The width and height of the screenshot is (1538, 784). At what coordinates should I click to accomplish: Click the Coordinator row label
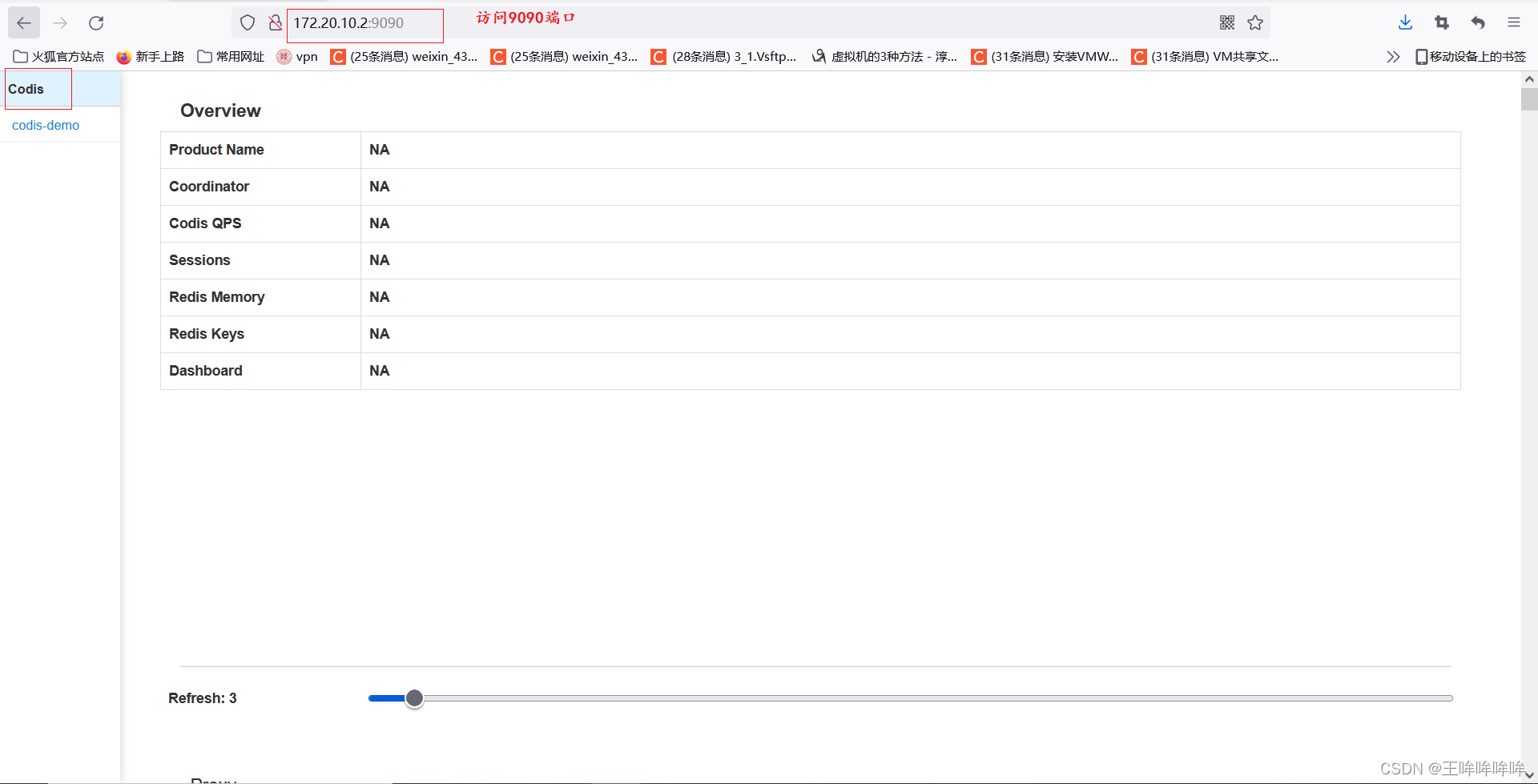coord(209,187)
